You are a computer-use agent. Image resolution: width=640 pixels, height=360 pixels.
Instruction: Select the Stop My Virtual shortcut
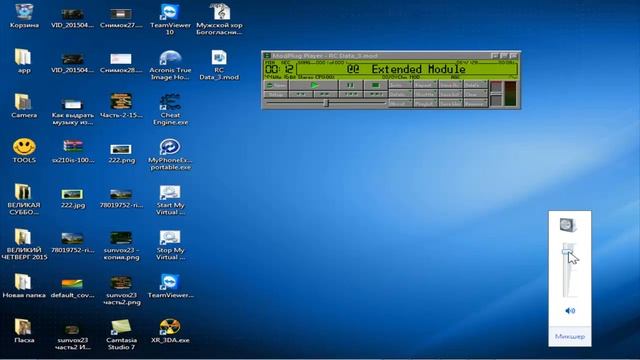coord(170,244)
